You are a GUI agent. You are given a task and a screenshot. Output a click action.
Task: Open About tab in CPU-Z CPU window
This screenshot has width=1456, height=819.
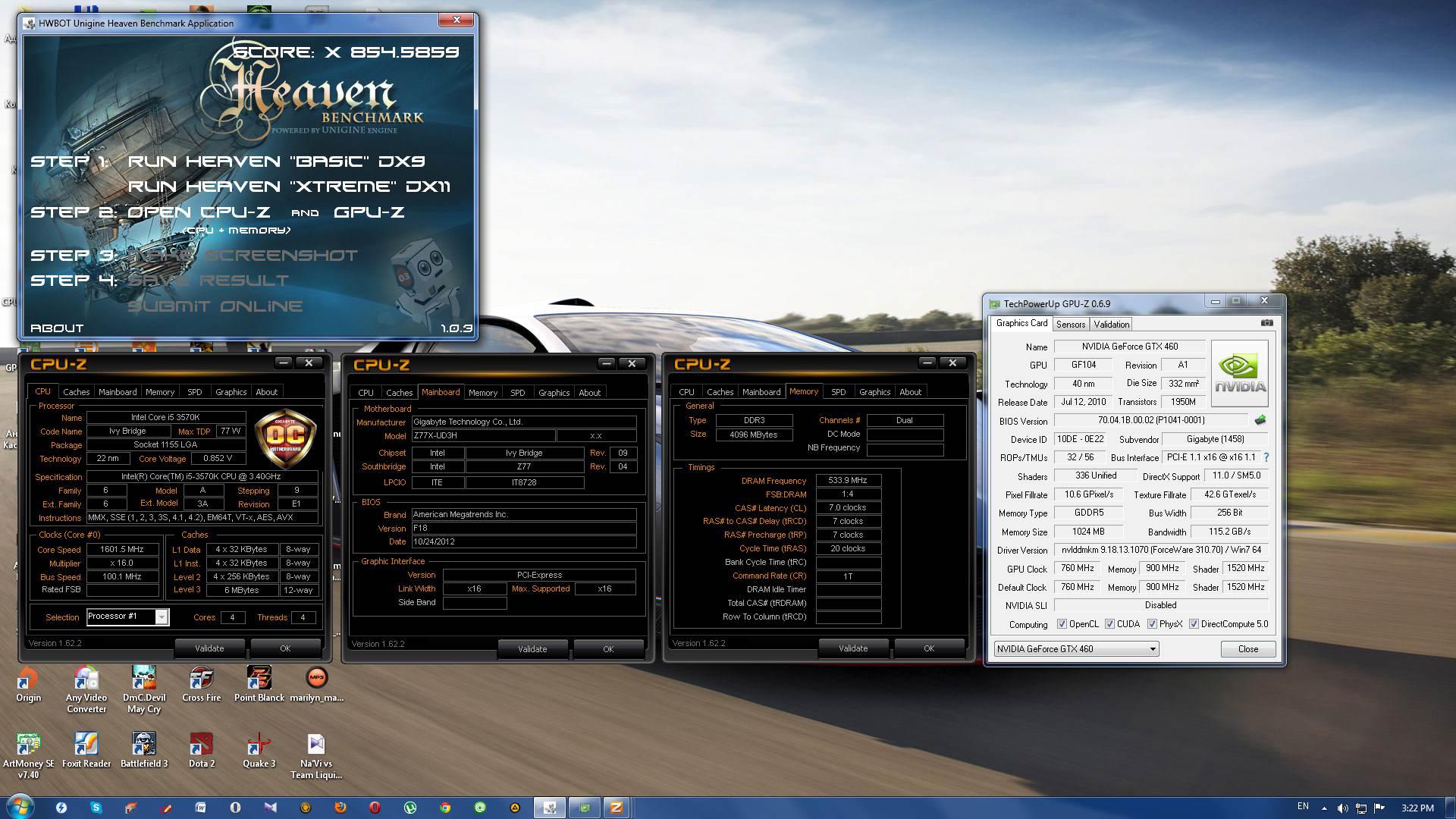click(x=266, y=392)
